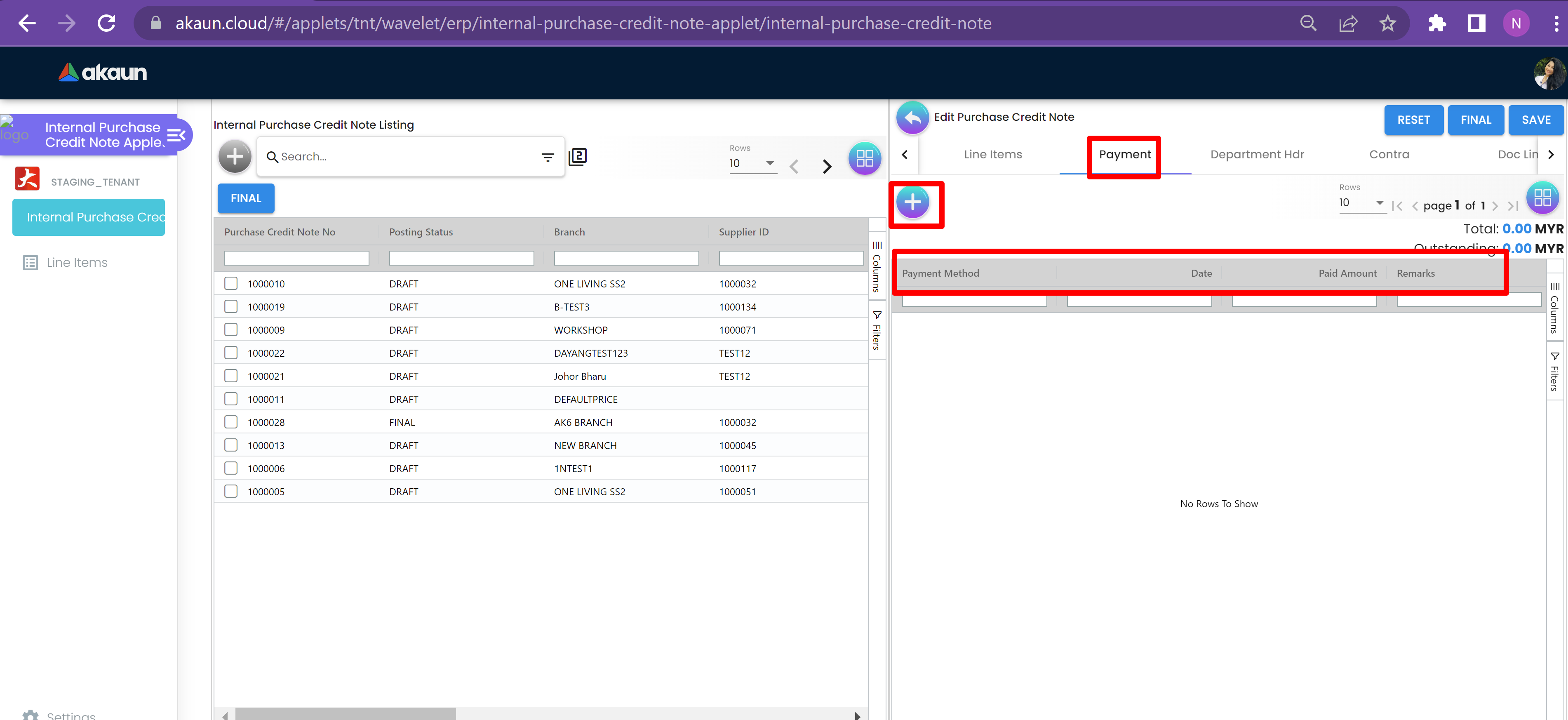This screenshot has width=1568, height=720.
Task: Open the listing grid view toggle icon
Action: [x=864, y=158]
